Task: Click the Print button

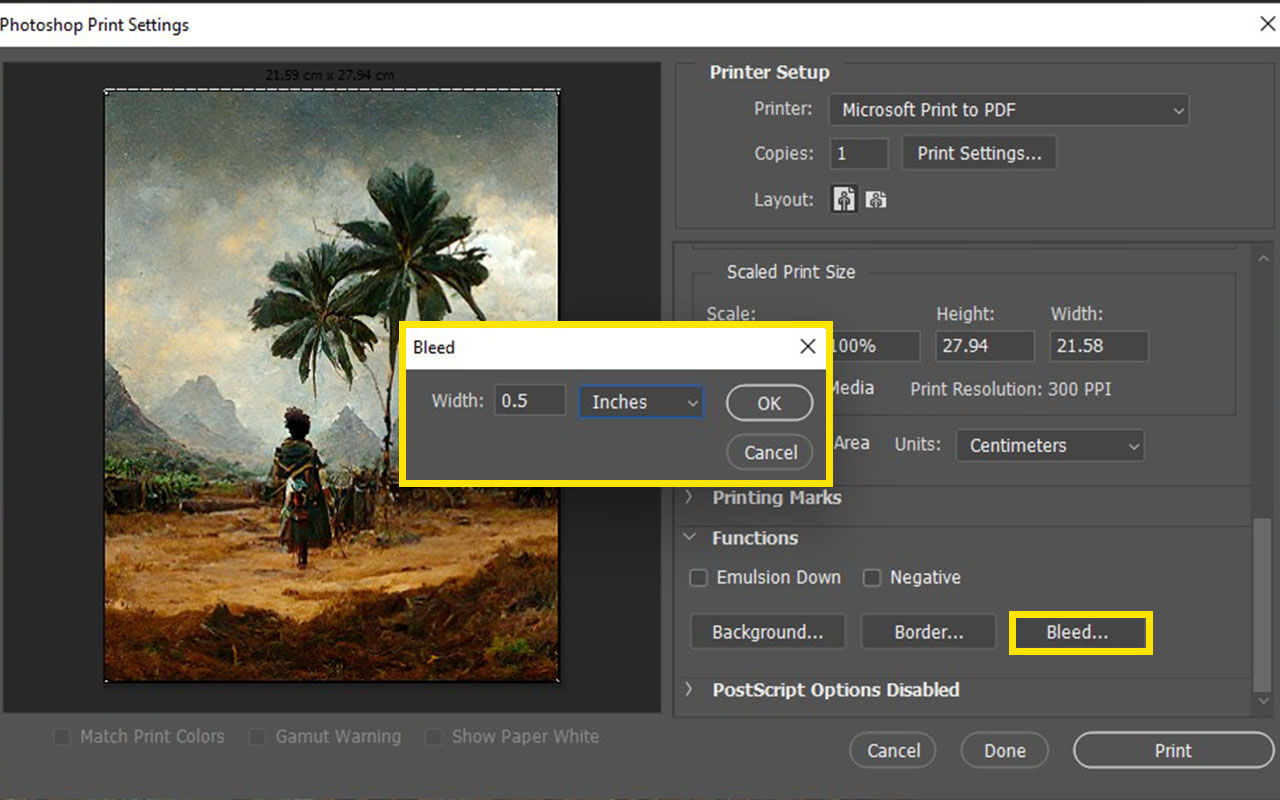Action: point(1172,750)
